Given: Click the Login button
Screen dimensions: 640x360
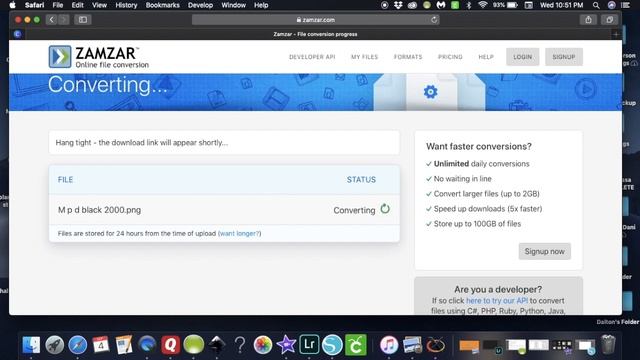Looking at the screenshot, I should tap(522, 57).
